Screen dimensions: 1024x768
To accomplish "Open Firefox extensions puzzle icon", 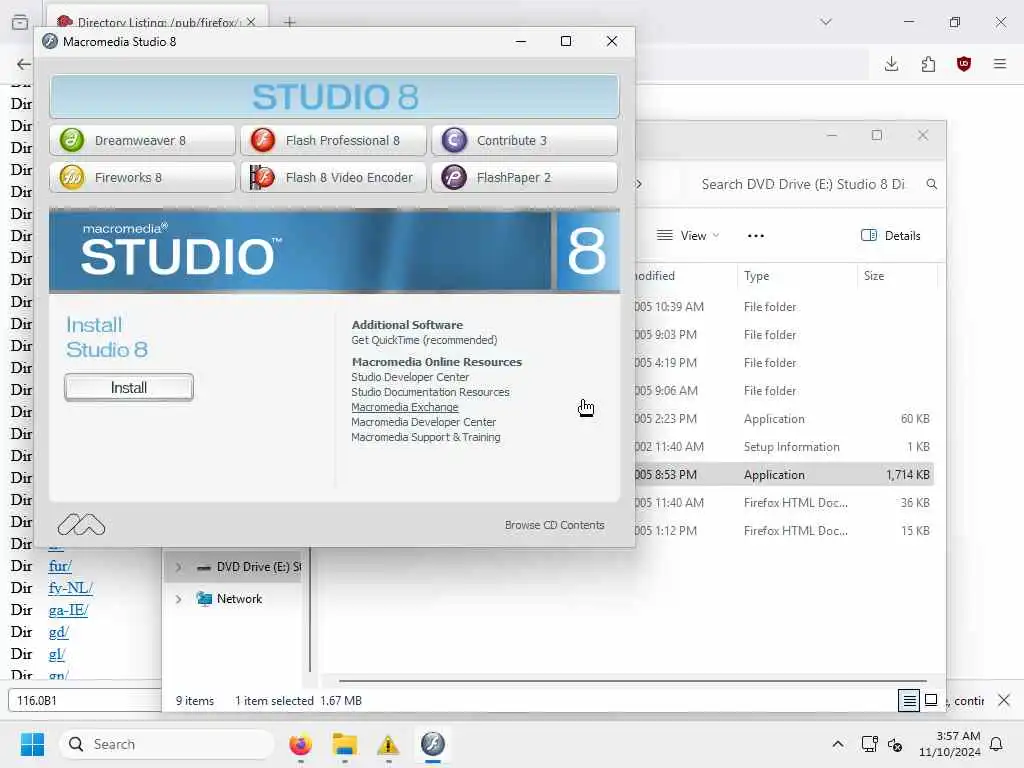I will tap(928, 64).
